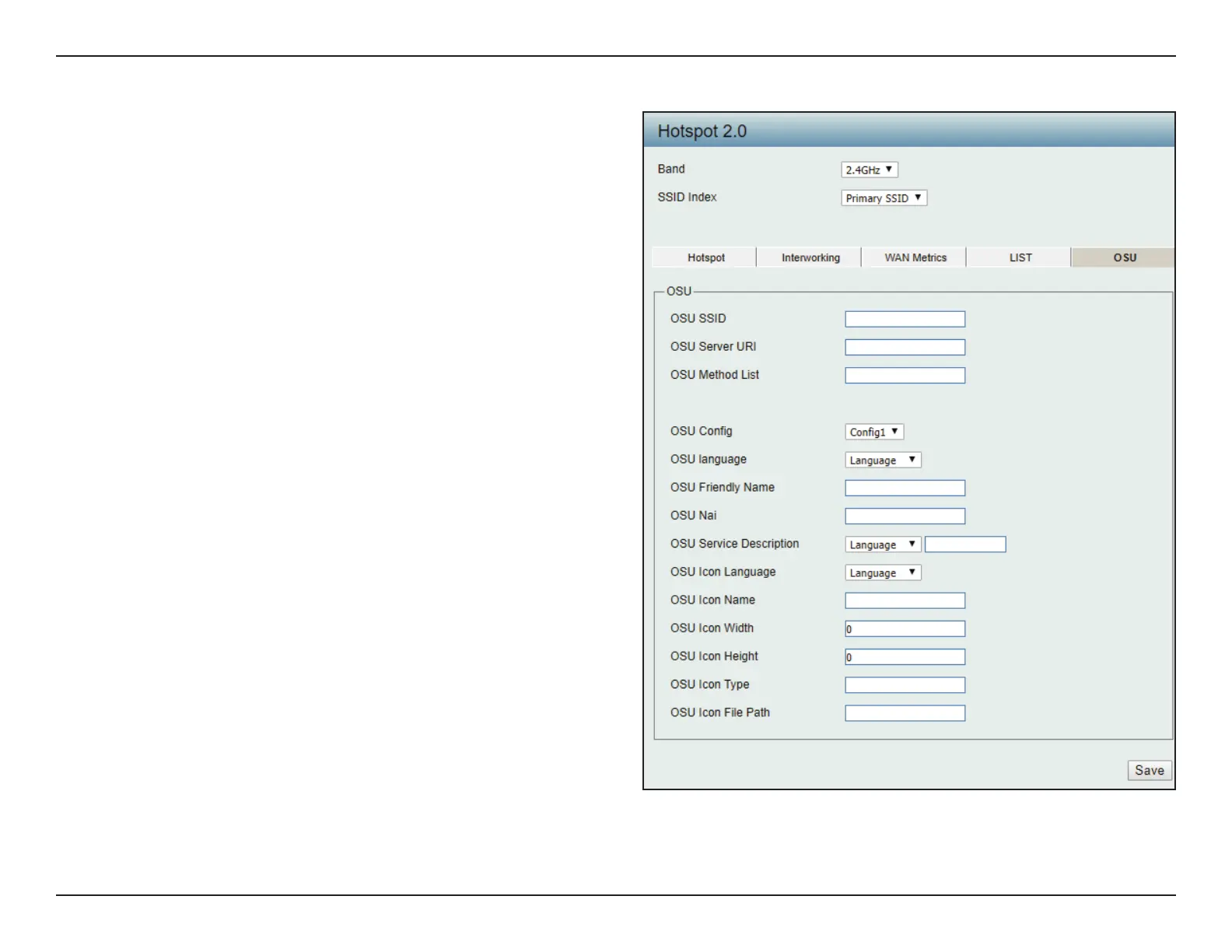
Task: Click OSU Service Description text field
Action: 965,544
